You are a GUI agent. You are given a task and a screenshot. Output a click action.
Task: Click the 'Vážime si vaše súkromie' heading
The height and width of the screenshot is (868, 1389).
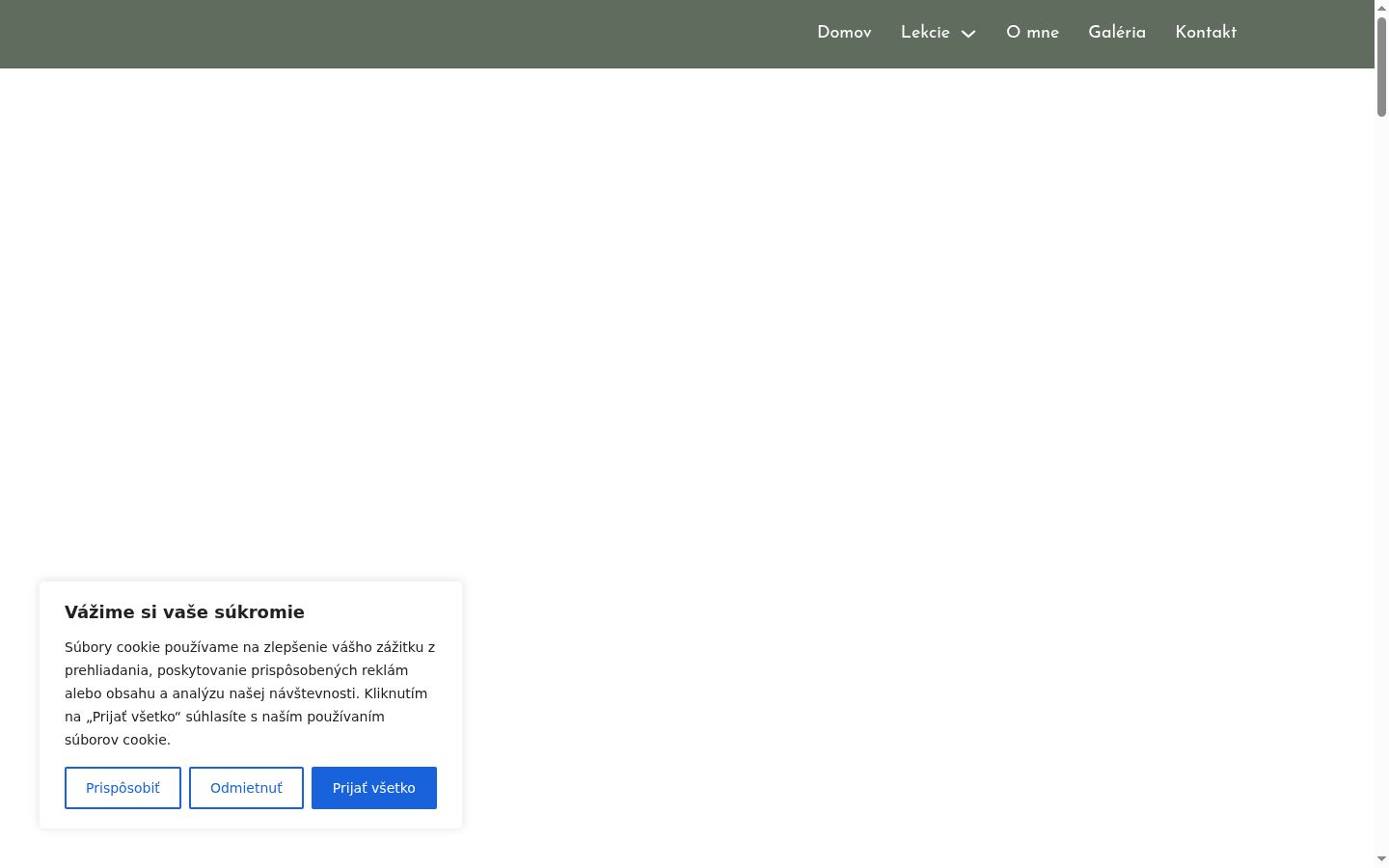pos(184,612)
